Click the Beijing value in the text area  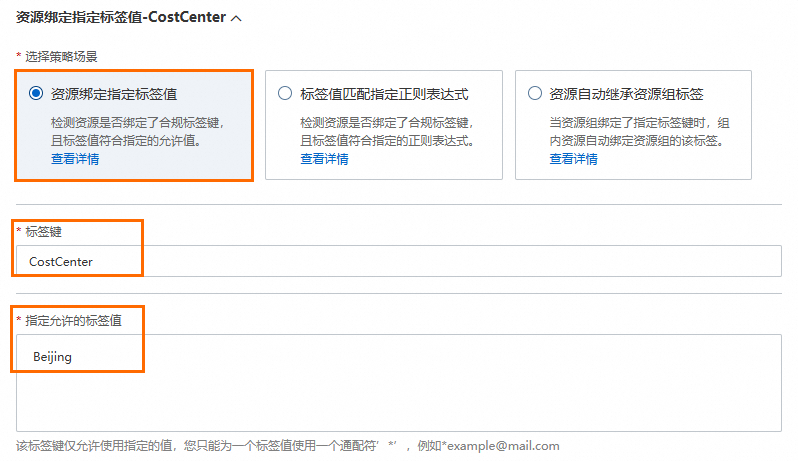(52, 357)
